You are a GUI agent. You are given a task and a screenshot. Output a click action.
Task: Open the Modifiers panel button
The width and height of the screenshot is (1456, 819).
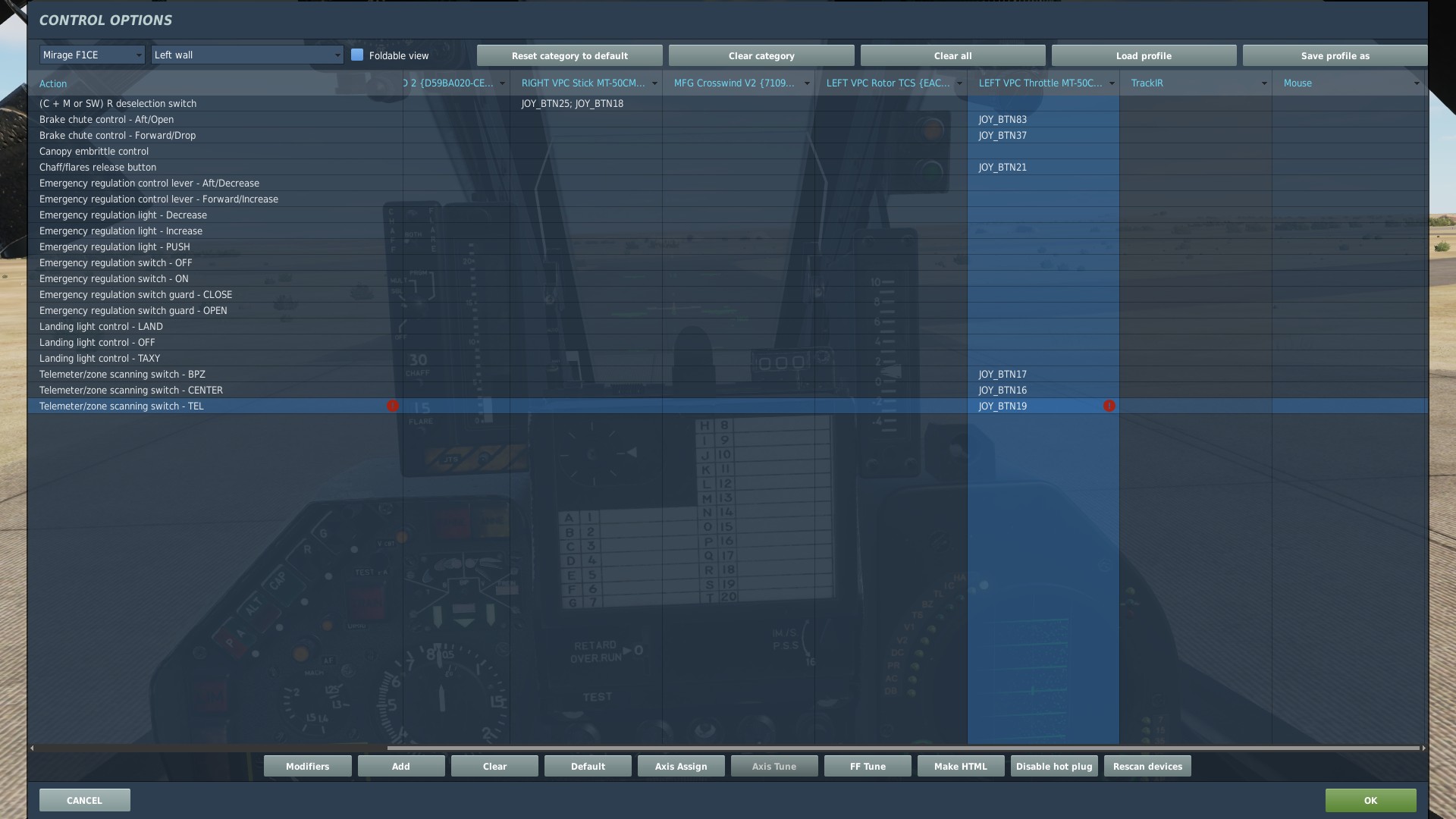307,766
